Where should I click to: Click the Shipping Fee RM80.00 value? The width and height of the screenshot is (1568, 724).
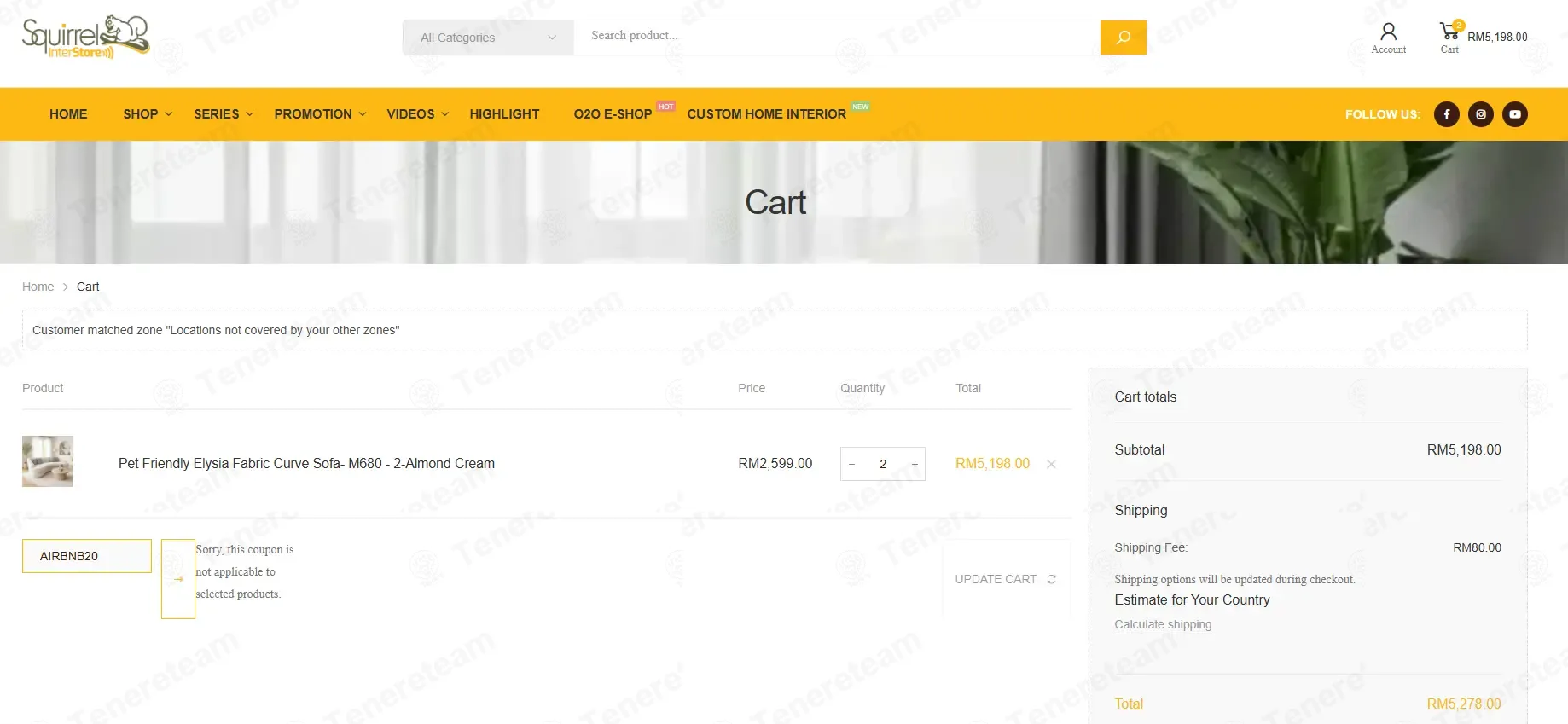point(1477,547)
